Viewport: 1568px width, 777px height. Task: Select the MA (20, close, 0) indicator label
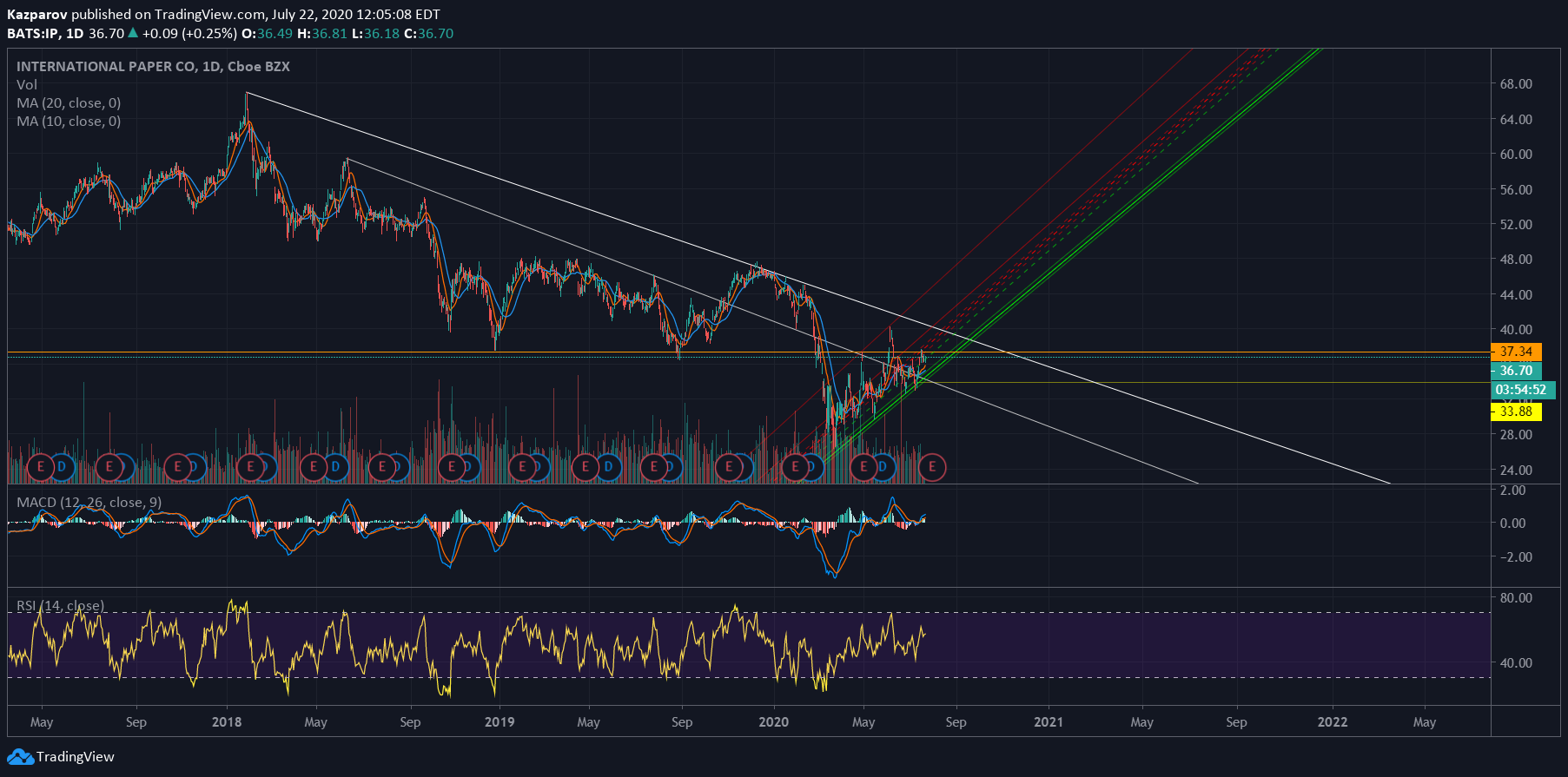pos(69,102)
